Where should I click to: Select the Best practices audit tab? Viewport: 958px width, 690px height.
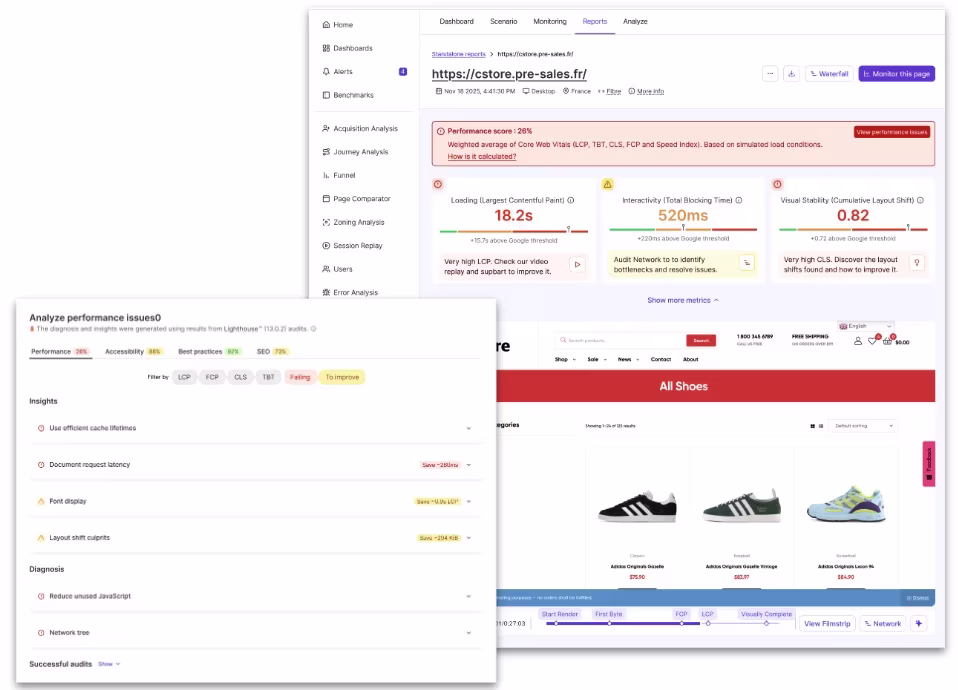[209, 352]
